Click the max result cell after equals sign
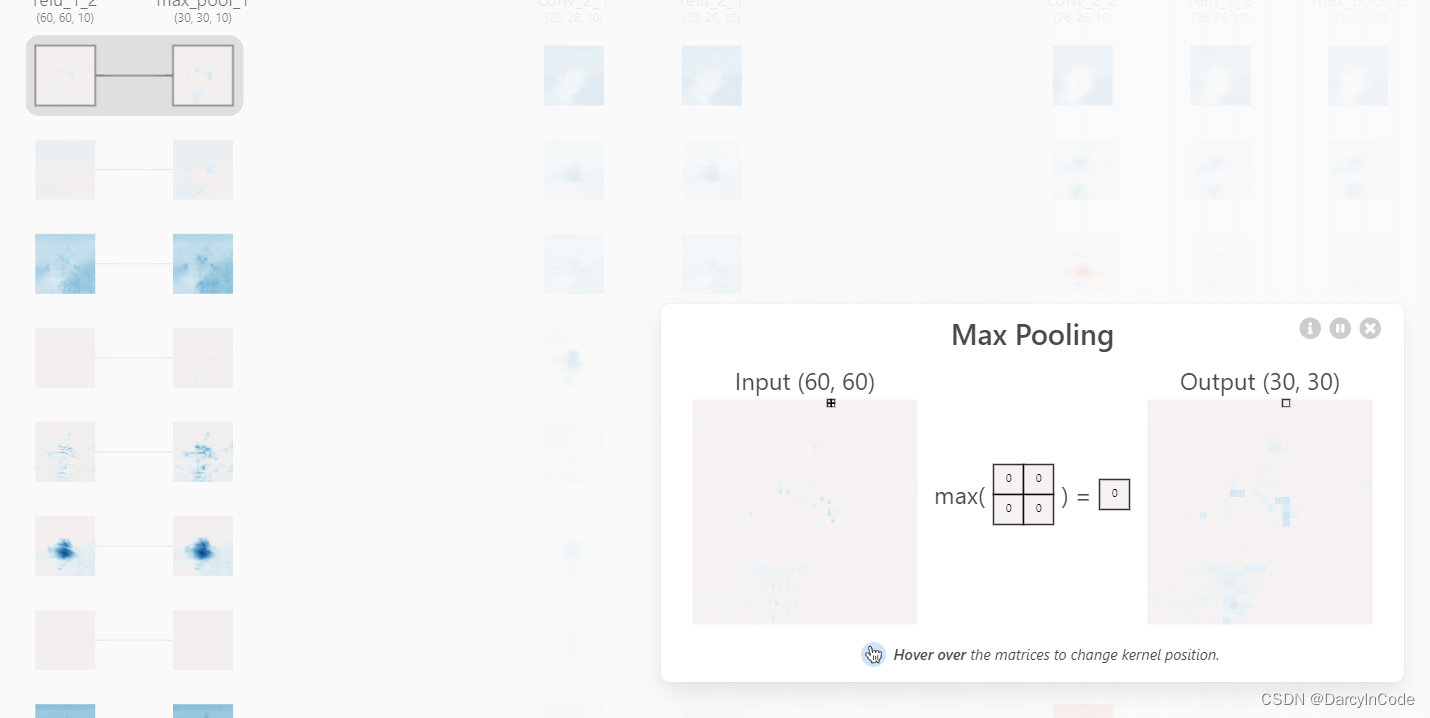 click(x=1114, y=494)
